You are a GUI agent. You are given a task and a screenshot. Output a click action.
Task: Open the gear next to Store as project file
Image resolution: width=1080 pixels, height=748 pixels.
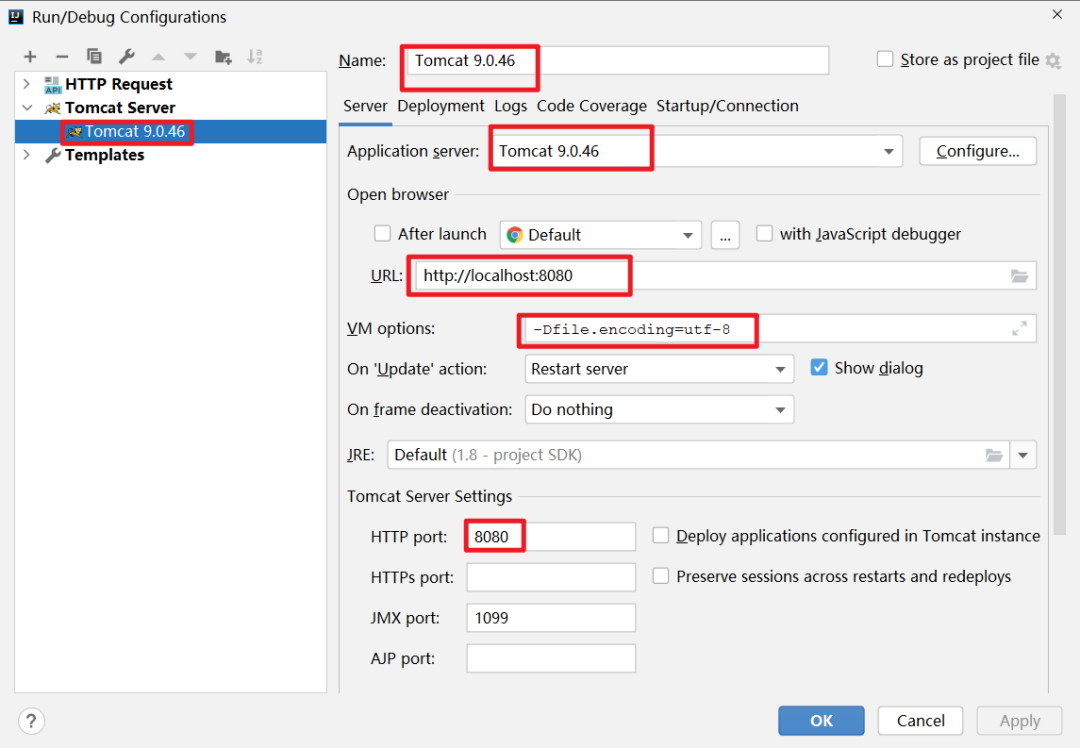(x=1052, y=60)
